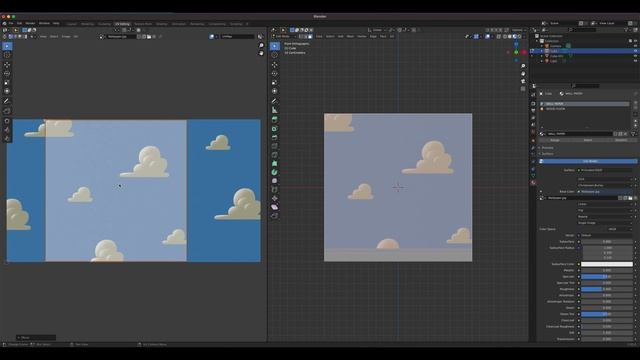
Task: Toggle visibility of Cube.001 in outliner
Action: (x=636, y=56)
